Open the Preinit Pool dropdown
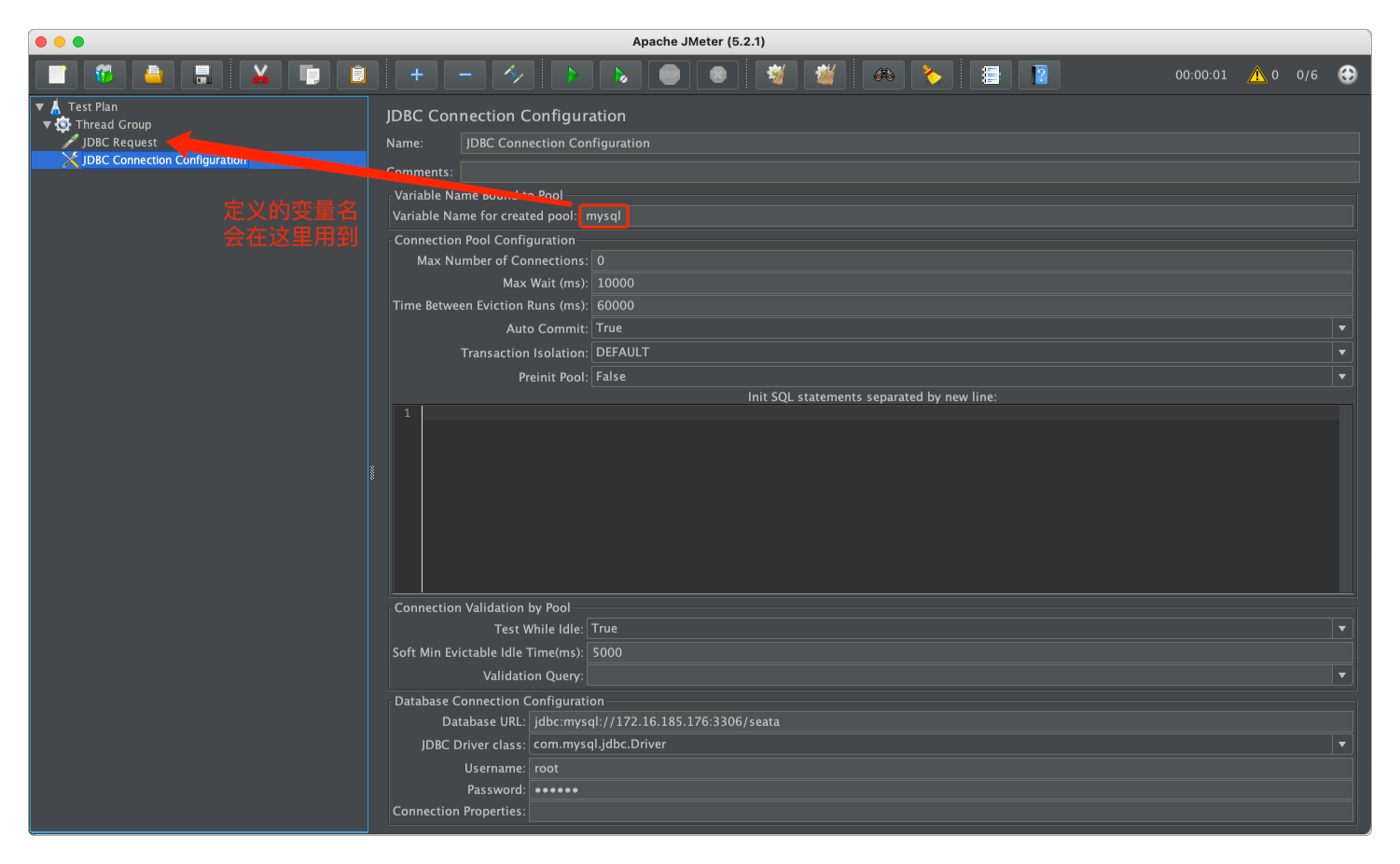Viewport: 1400px width, 864px height. [1342, 377]
